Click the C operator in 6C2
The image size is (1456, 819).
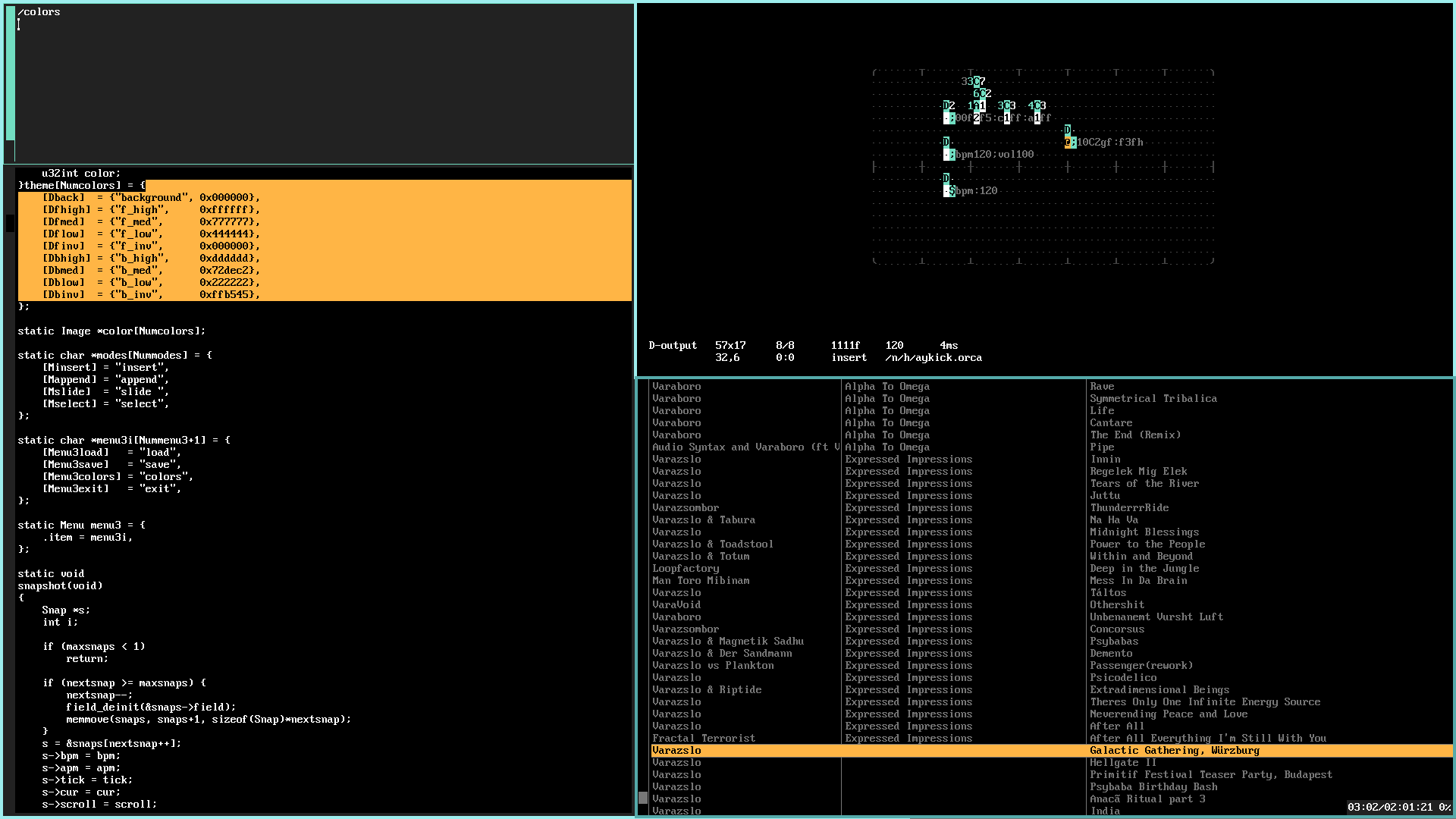click(983, 93)
